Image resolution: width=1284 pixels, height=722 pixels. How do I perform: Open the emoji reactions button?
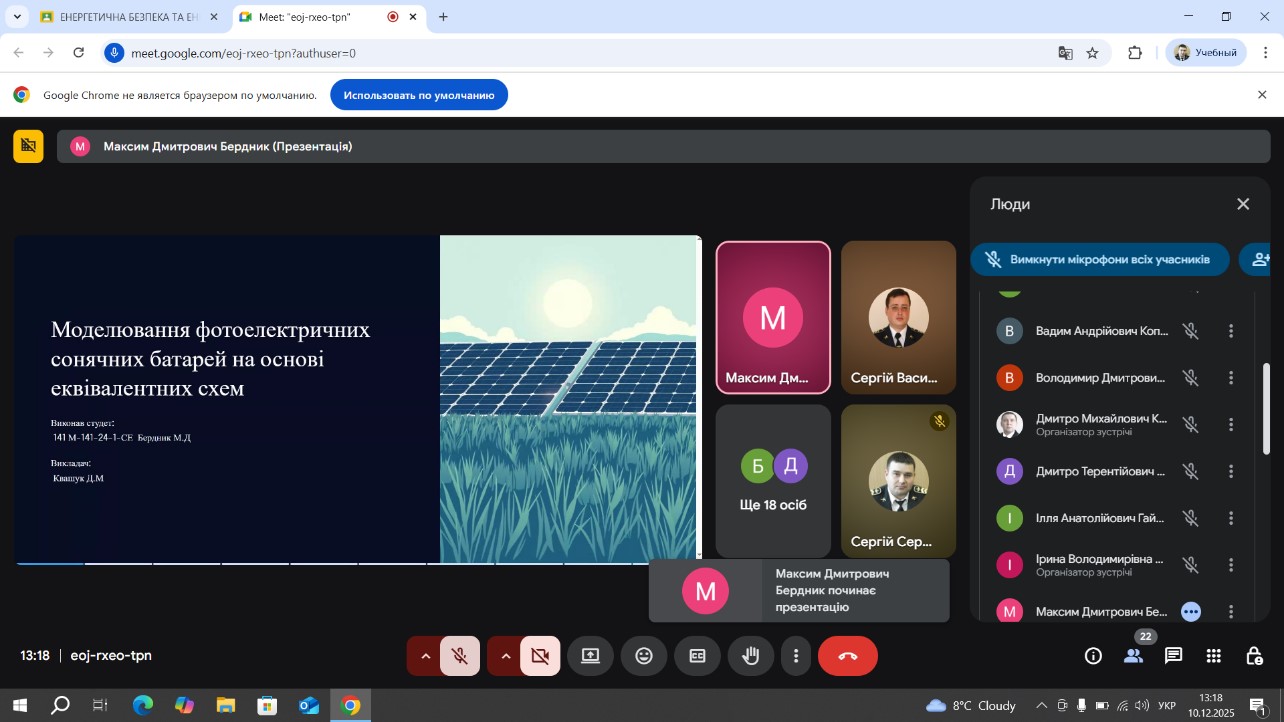coord(644,656)
